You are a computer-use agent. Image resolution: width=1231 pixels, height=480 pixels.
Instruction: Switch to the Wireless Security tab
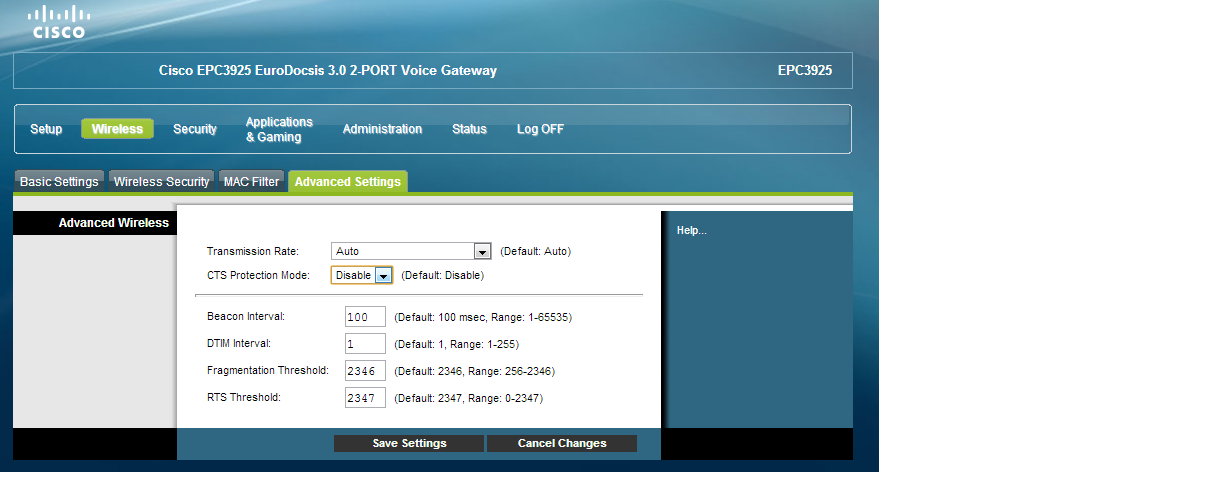161,182
